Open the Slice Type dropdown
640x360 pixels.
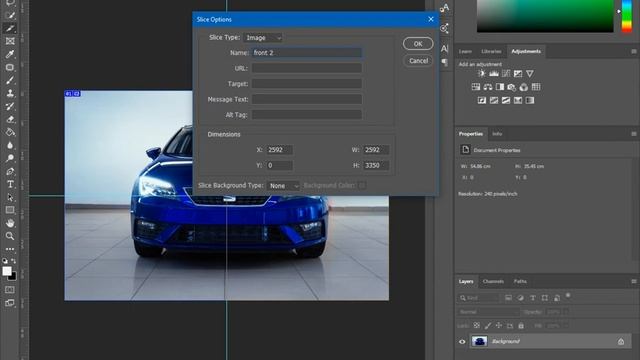point(263,38)
